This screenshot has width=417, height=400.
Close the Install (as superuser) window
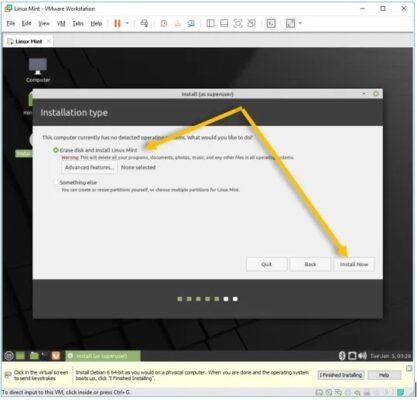[x=376, y=94]
